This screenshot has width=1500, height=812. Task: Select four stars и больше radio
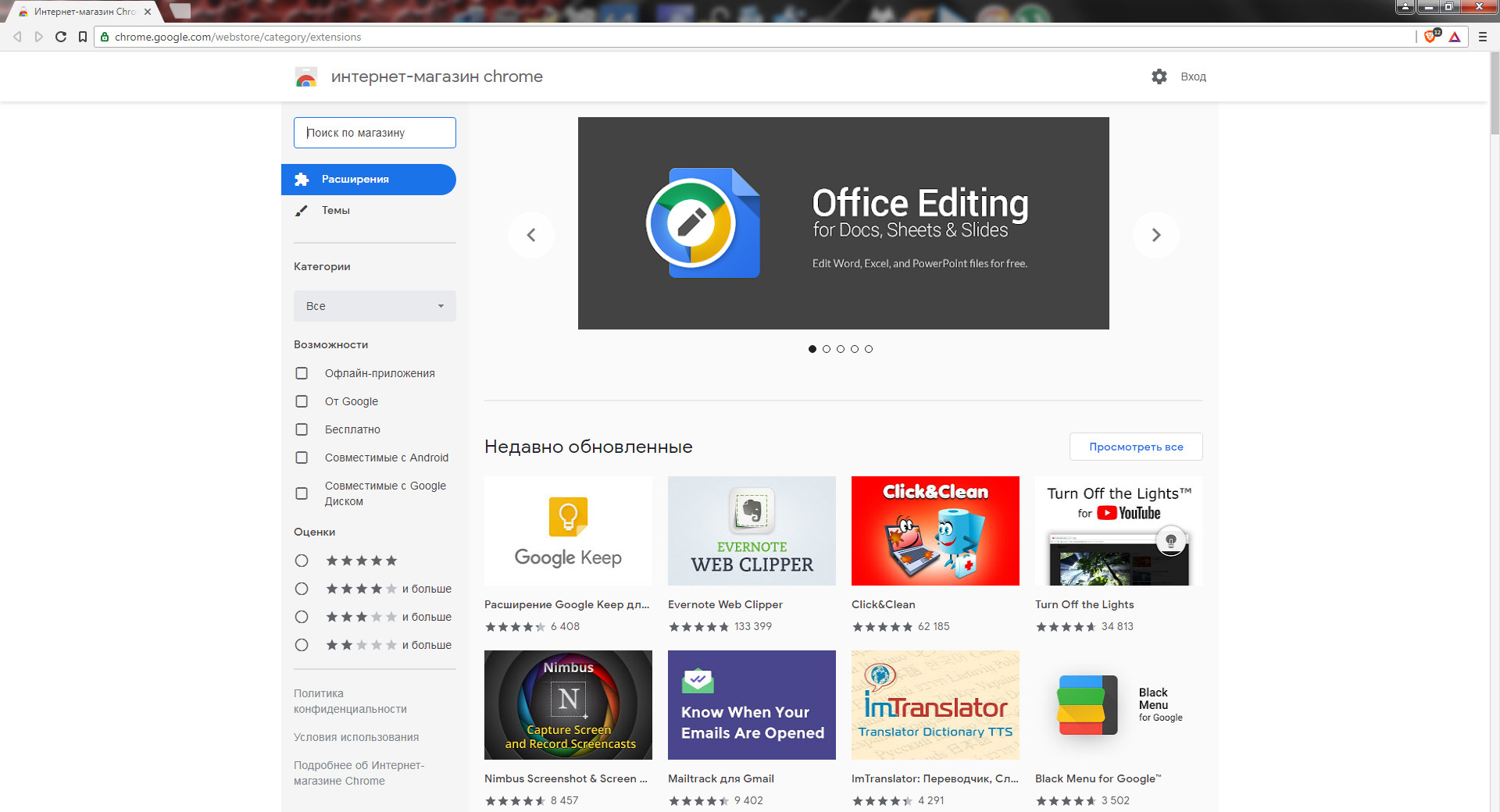302,589
